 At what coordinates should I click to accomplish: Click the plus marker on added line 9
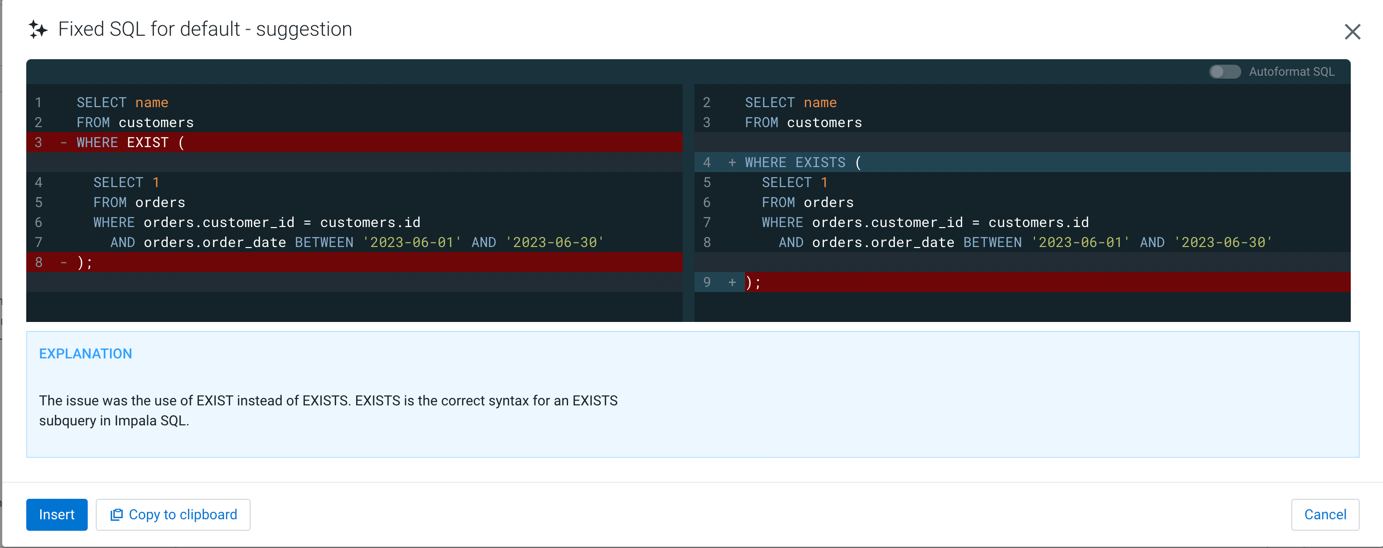pyautogui.click(x=732, y=283)
